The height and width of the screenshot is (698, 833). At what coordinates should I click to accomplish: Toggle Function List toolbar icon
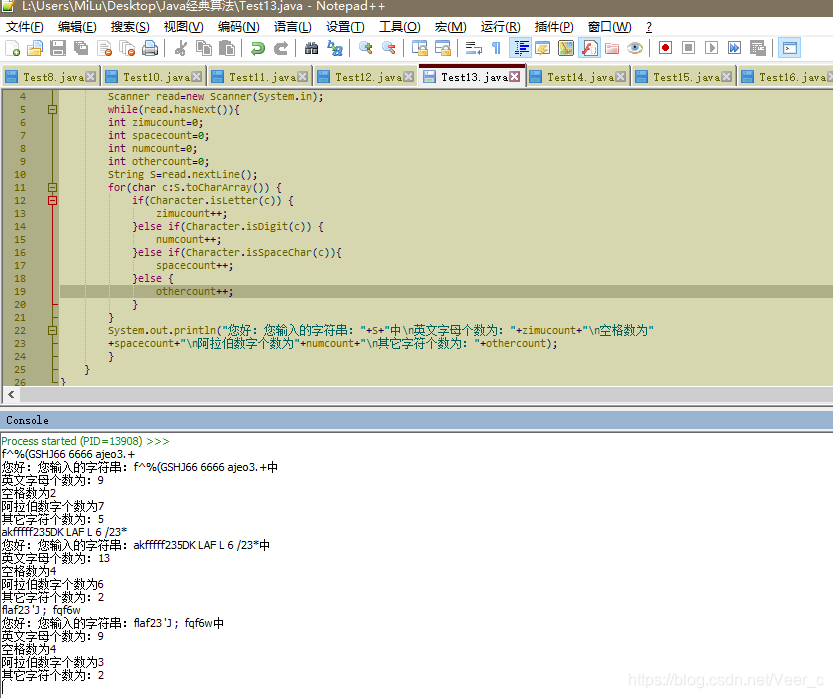click(589, 48)
